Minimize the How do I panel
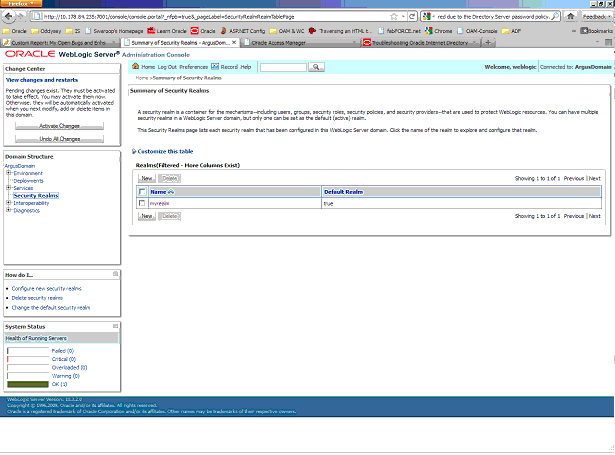Screen dimensions: 615x455 (115, 274)
